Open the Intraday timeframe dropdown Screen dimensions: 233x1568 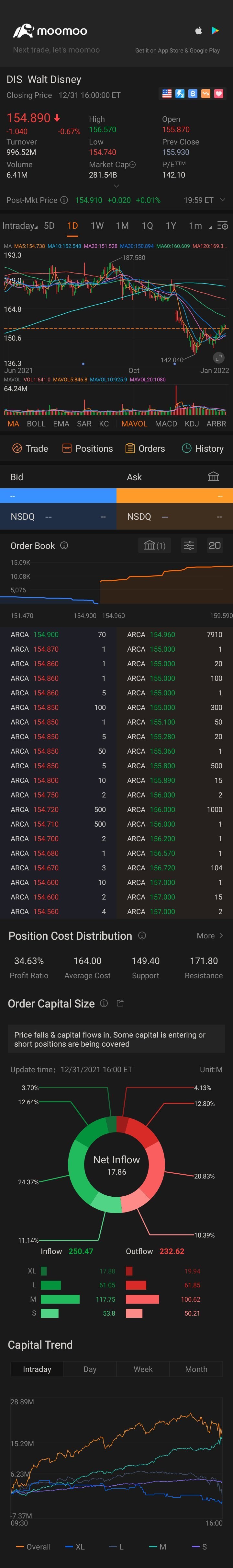(x=19, y=226)
